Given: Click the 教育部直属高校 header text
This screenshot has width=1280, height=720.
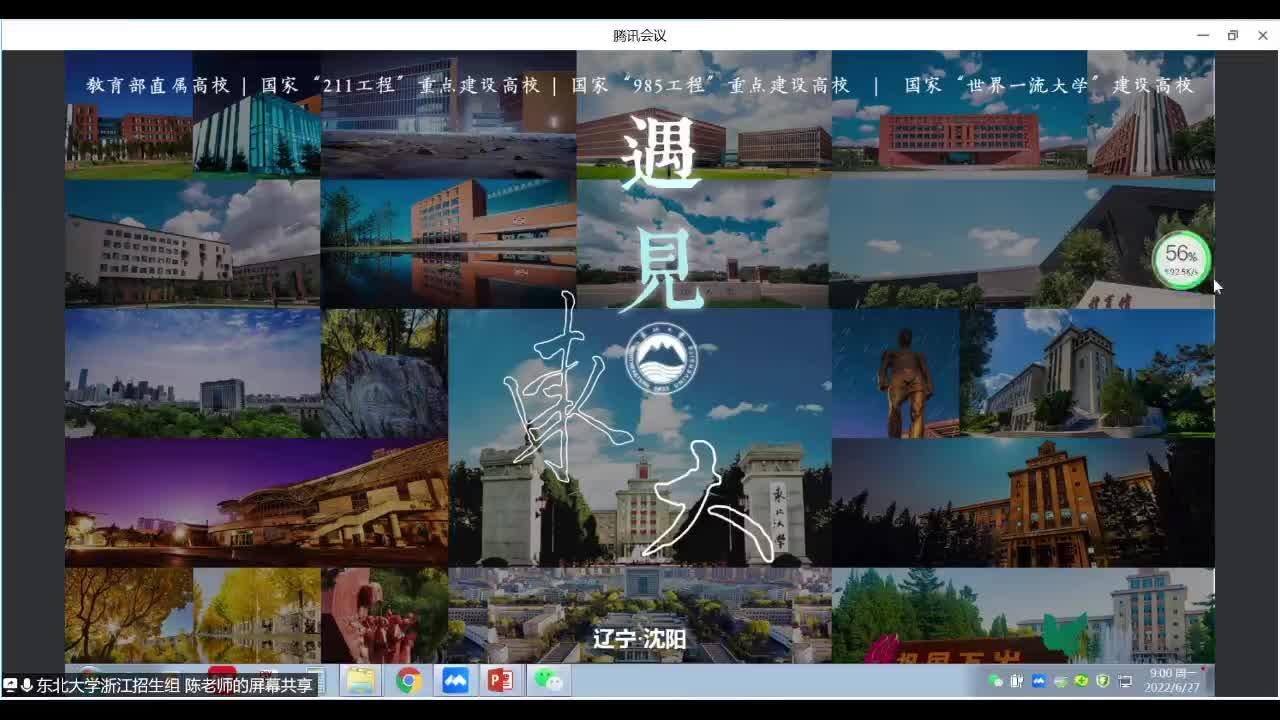Looking at the screenshot, I should [158, 85].
